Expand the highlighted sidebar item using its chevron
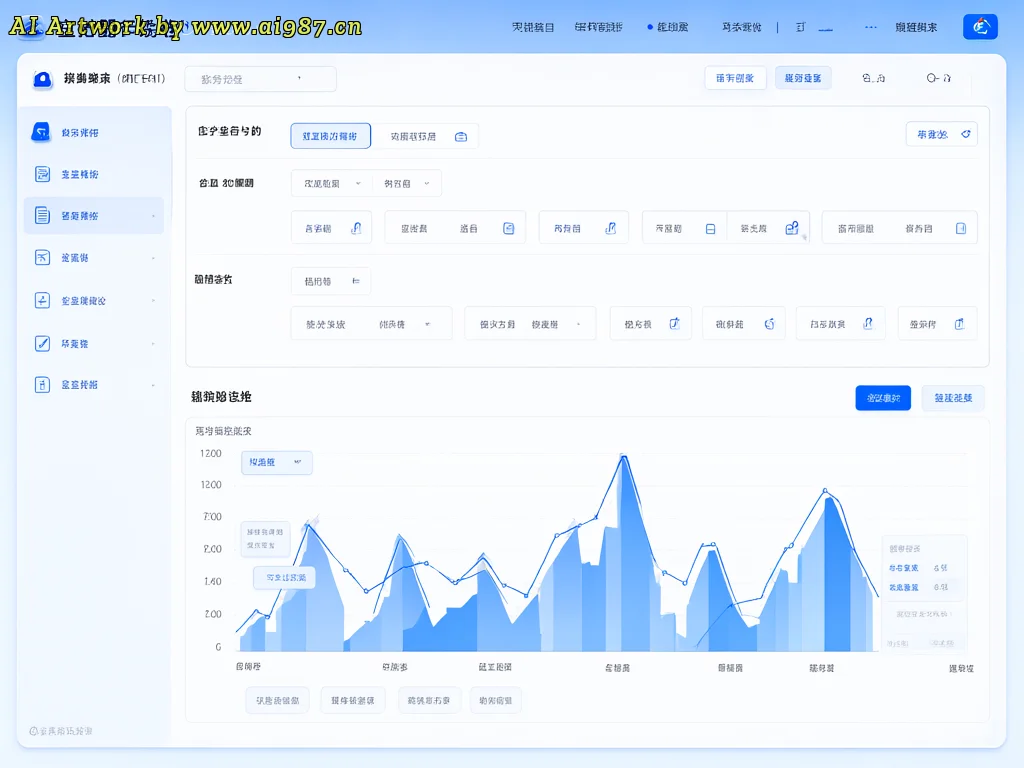Screen dimensions: 1024x768 pyautogui.click(x=153, y=216)
